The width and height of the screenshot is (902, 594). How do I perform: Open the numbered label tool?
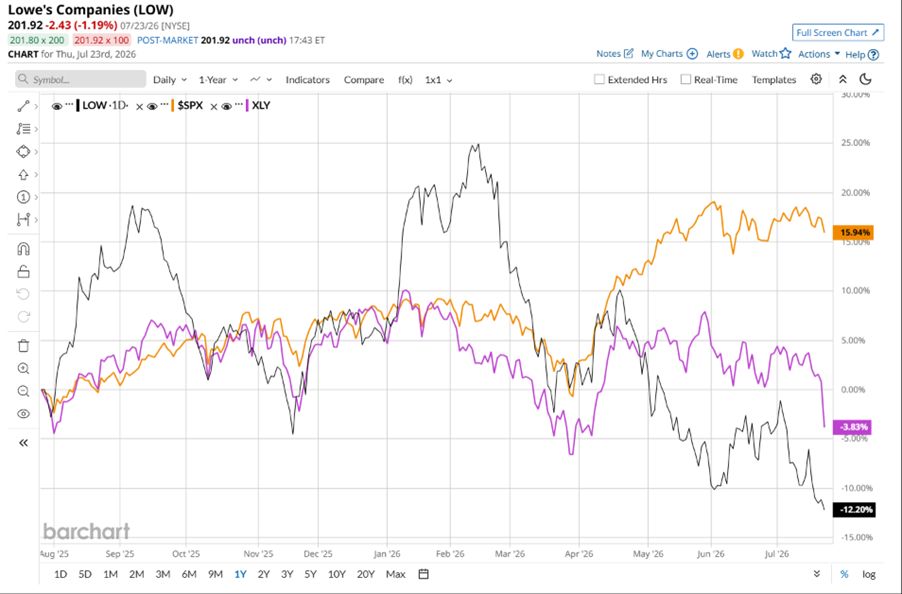coord(23,197)
